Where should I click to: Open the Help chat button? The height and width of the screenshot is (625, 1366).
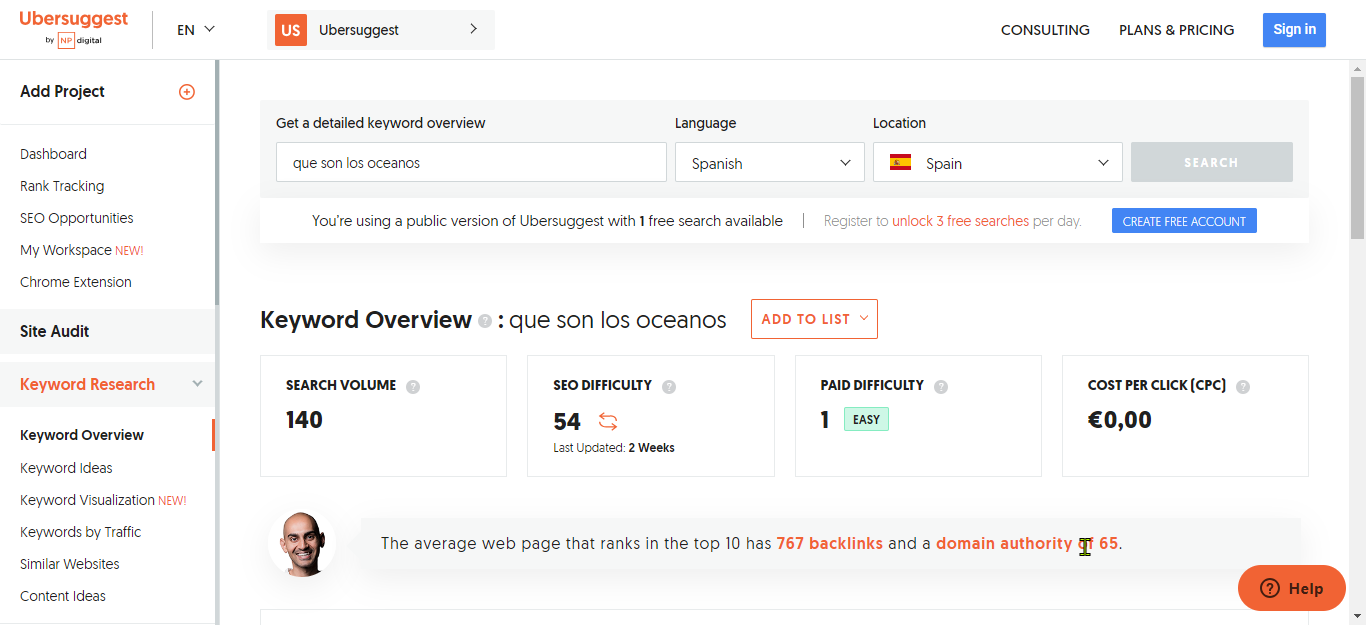pos(1291,588)
